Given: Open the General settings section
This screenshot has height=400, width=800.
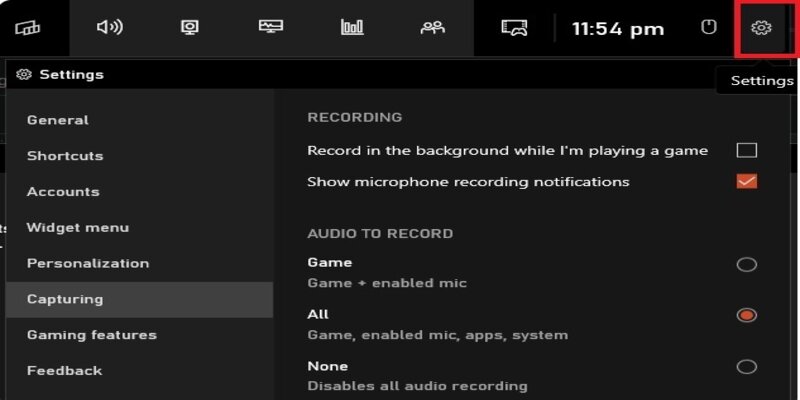Looking at the screenshot, I should point(140,120).
